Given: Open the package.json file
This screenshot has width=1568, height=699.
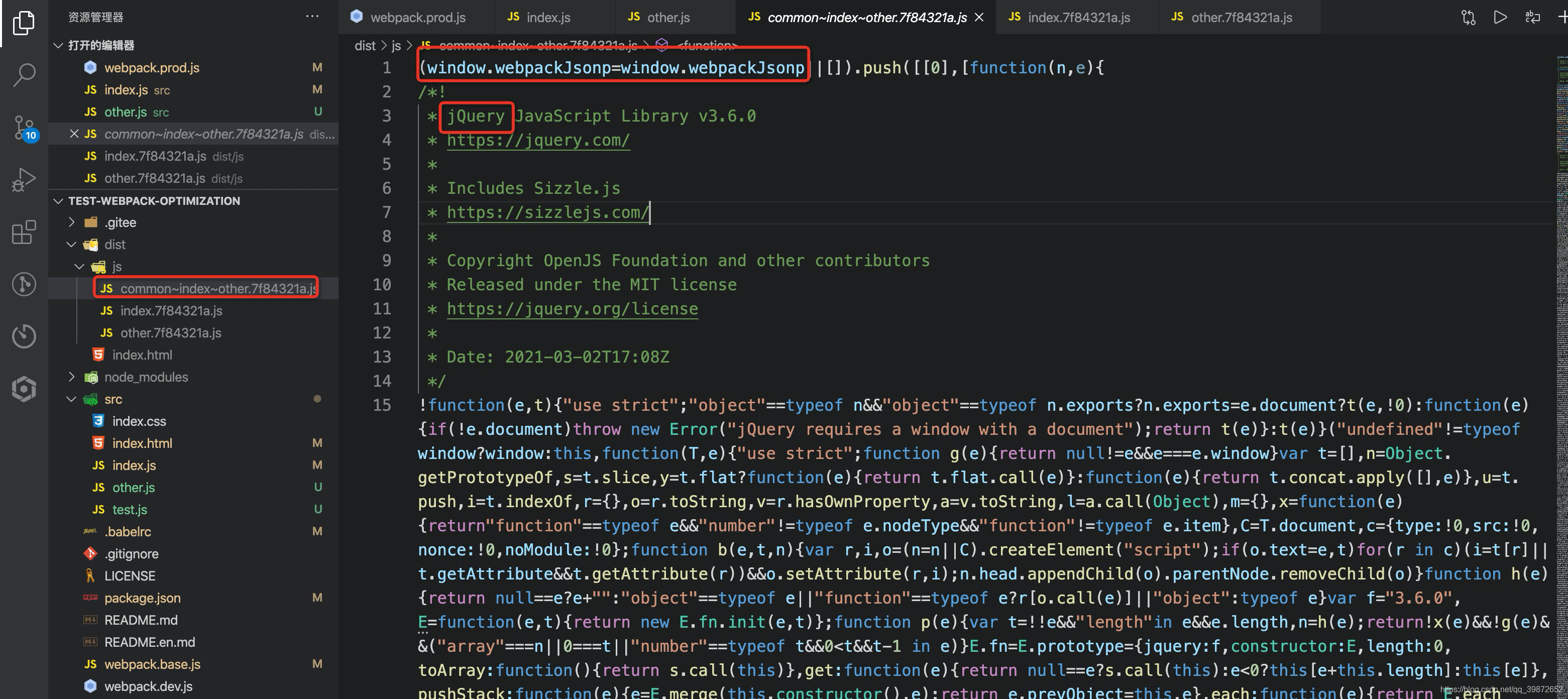Looking at the screenshot, I should [x=193, y=598].
